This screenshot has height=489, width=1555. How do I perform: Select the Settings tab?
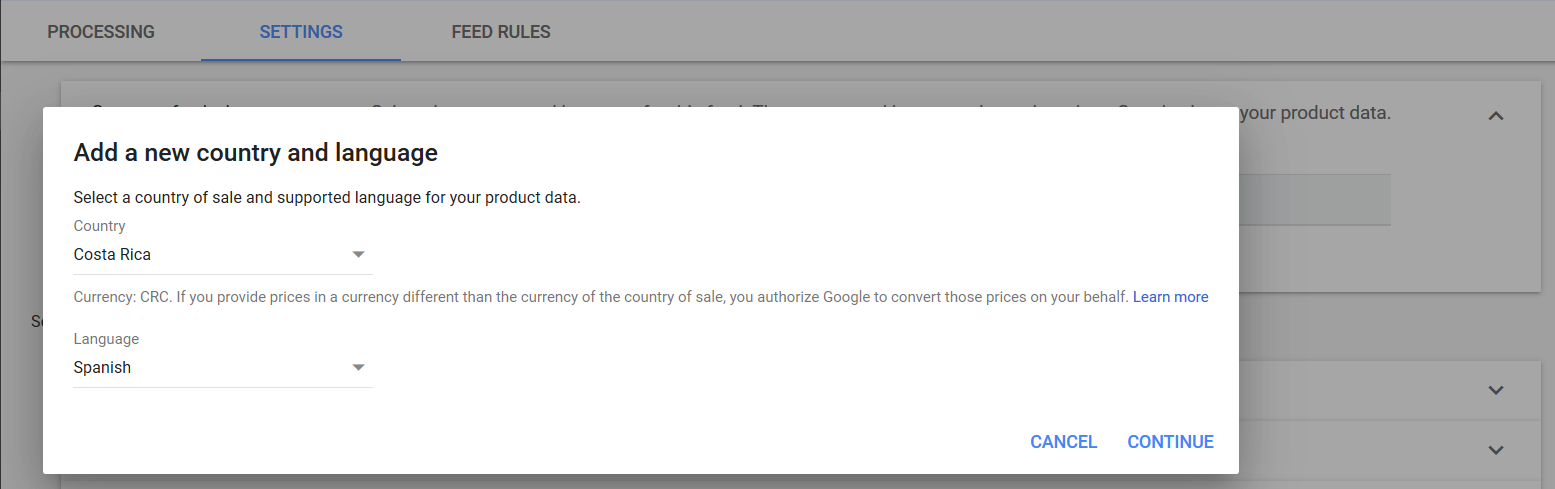click(x=301, y=32)
